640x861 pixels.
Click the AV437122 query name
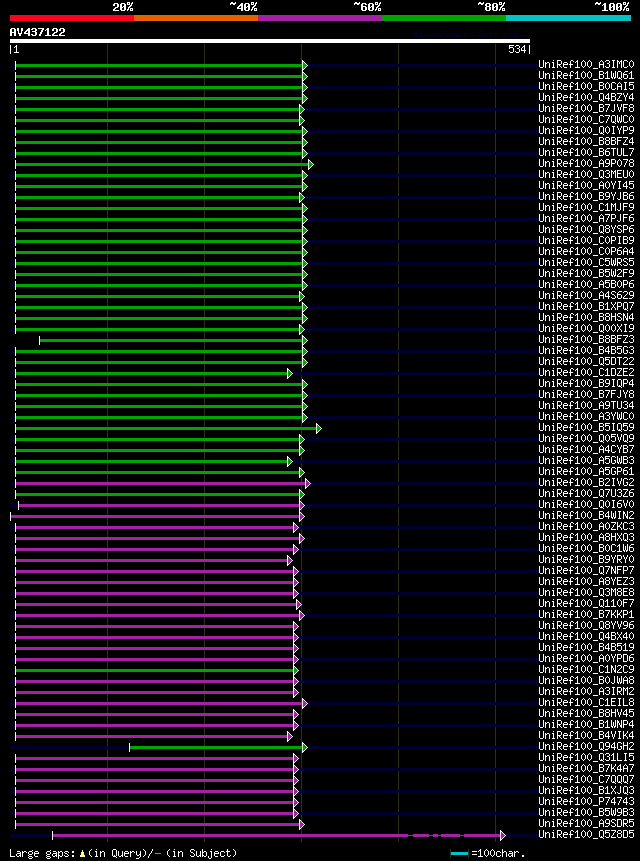coord(37,32)
